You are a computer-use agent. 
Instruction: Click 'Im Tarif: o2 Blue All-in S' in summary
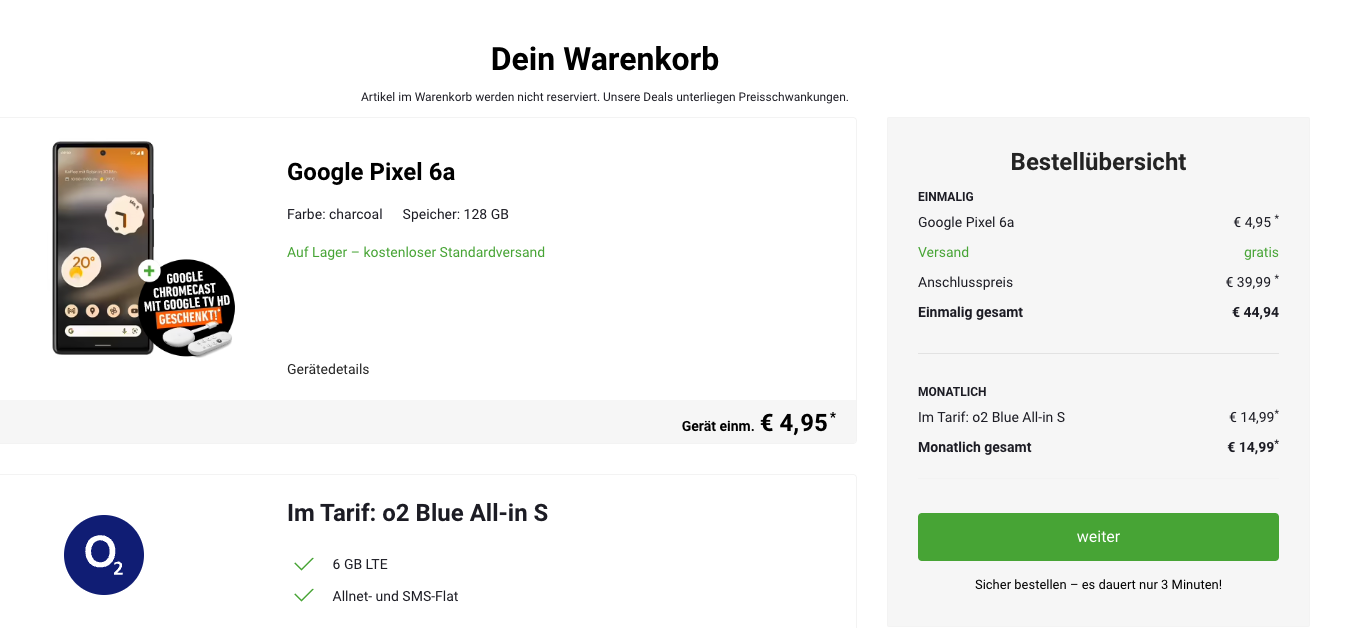(x=991, y=417)
